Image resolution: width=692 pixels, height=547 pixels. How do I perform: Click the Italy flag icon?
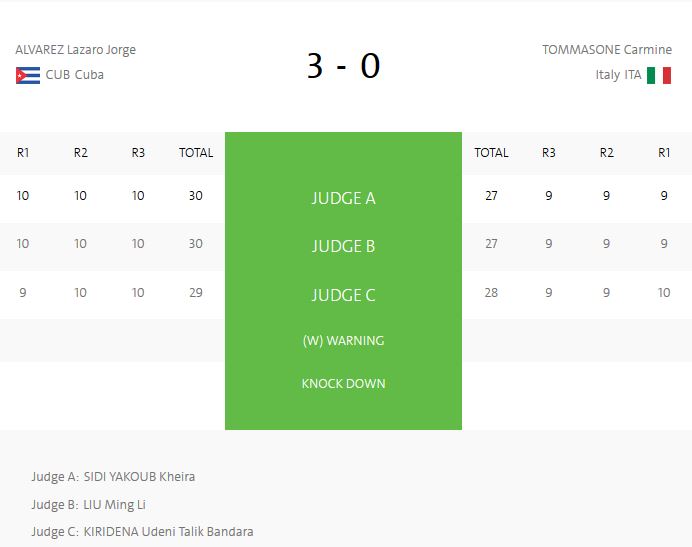point(659,75)
